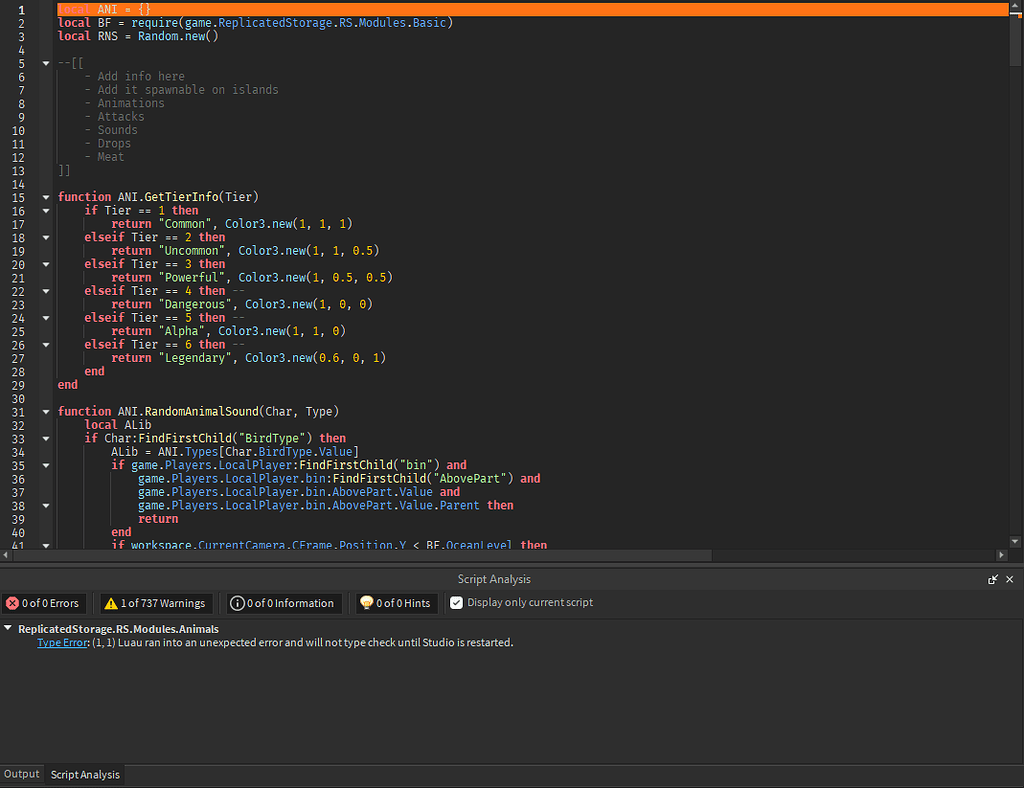Click the lightbulb Hints icon
1024x788 pixels.
[x=367, y=603]
